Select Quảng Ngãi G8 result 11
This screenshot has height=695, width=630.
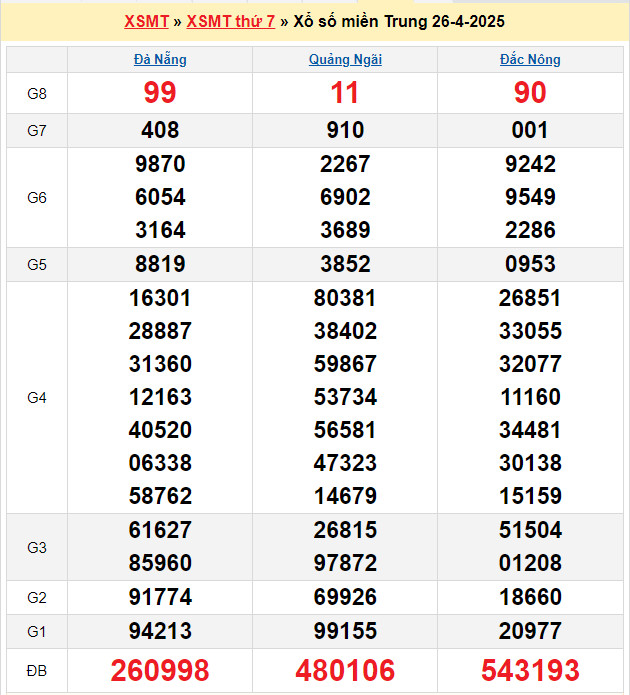(x=345, y=93)
